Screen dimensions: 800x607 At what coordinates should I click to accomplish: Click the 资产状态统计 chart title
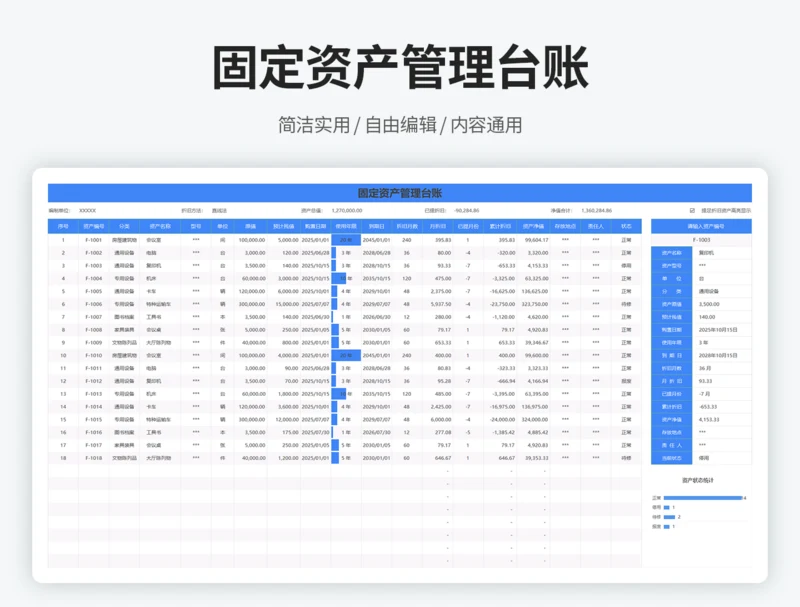(697, 480)
